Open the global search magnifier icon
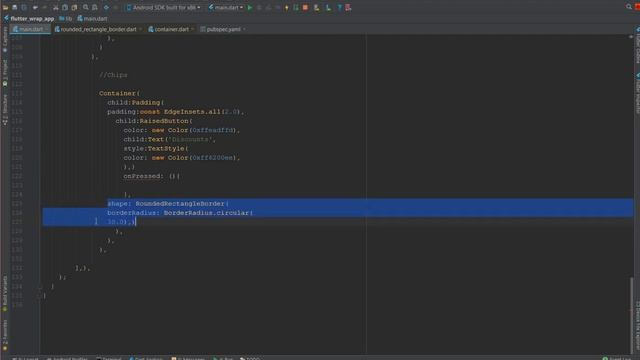The width and height of the screenshot is (640, 360). pyautogui.click(x=629, y=7)
